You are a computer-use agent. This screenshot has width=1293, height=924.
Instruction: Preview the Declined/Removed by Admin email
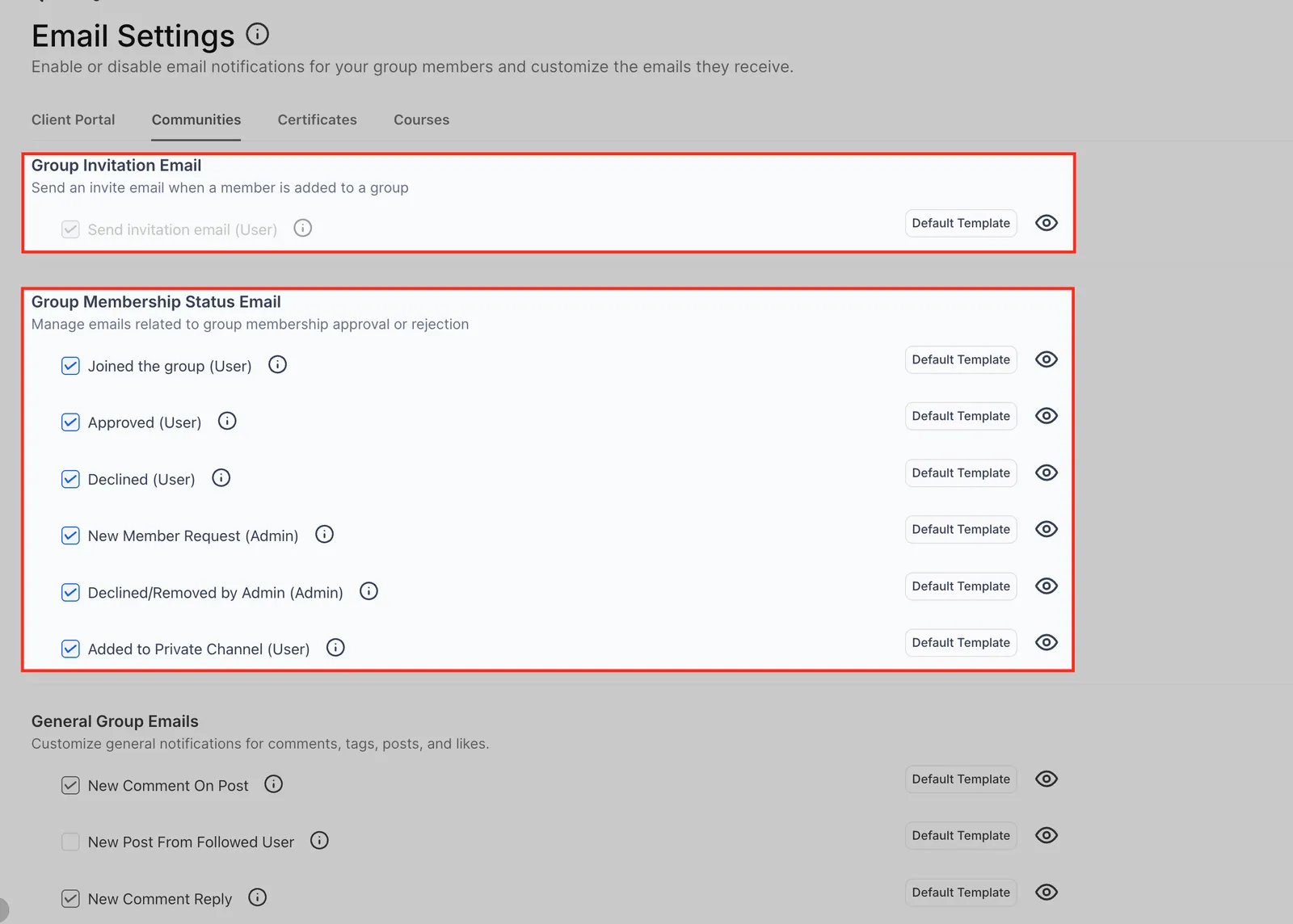point(1047,586)
